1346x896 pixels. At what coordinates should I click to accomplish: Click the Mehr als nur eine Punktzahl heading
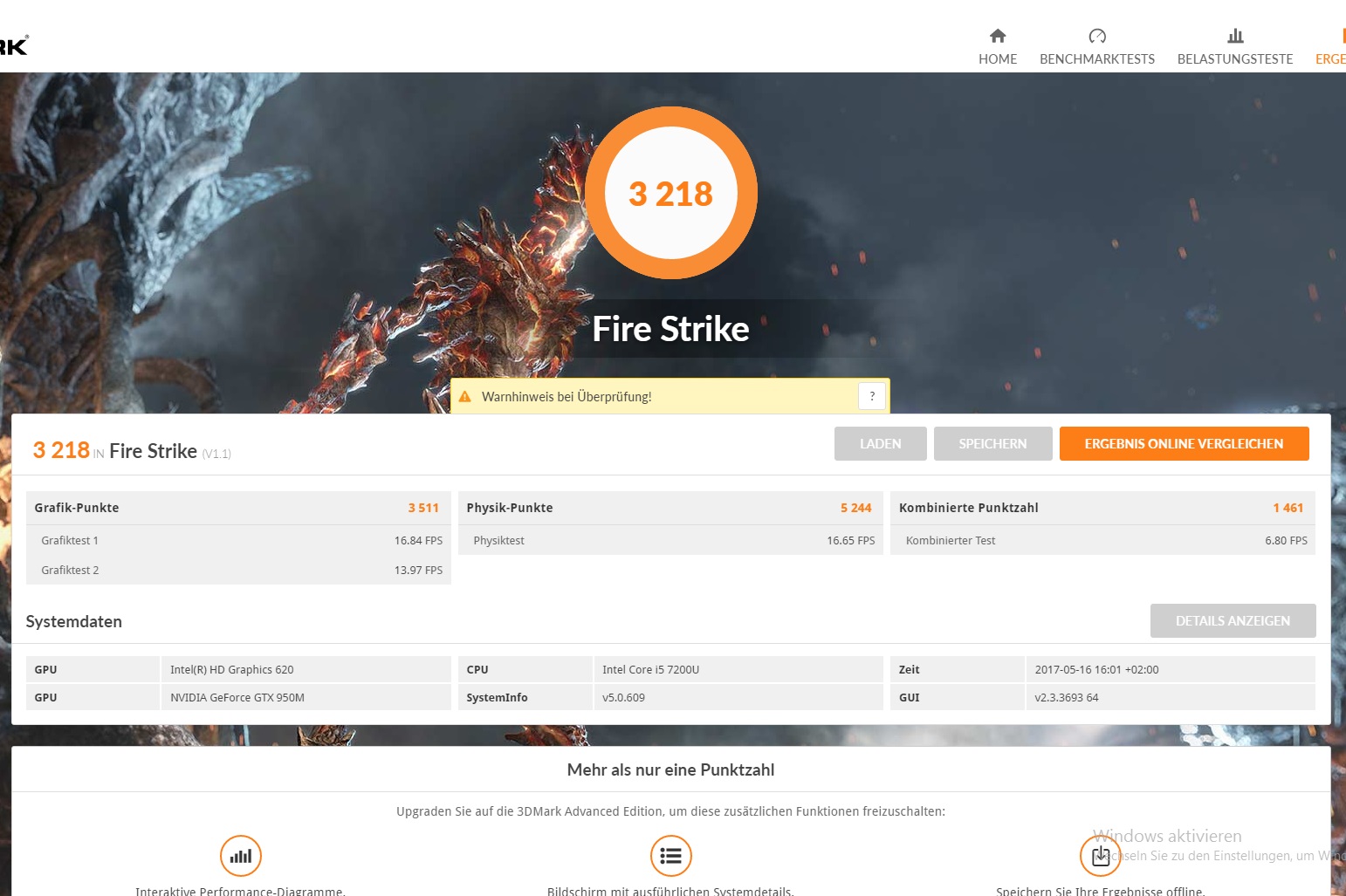click(x=671, y=770)
